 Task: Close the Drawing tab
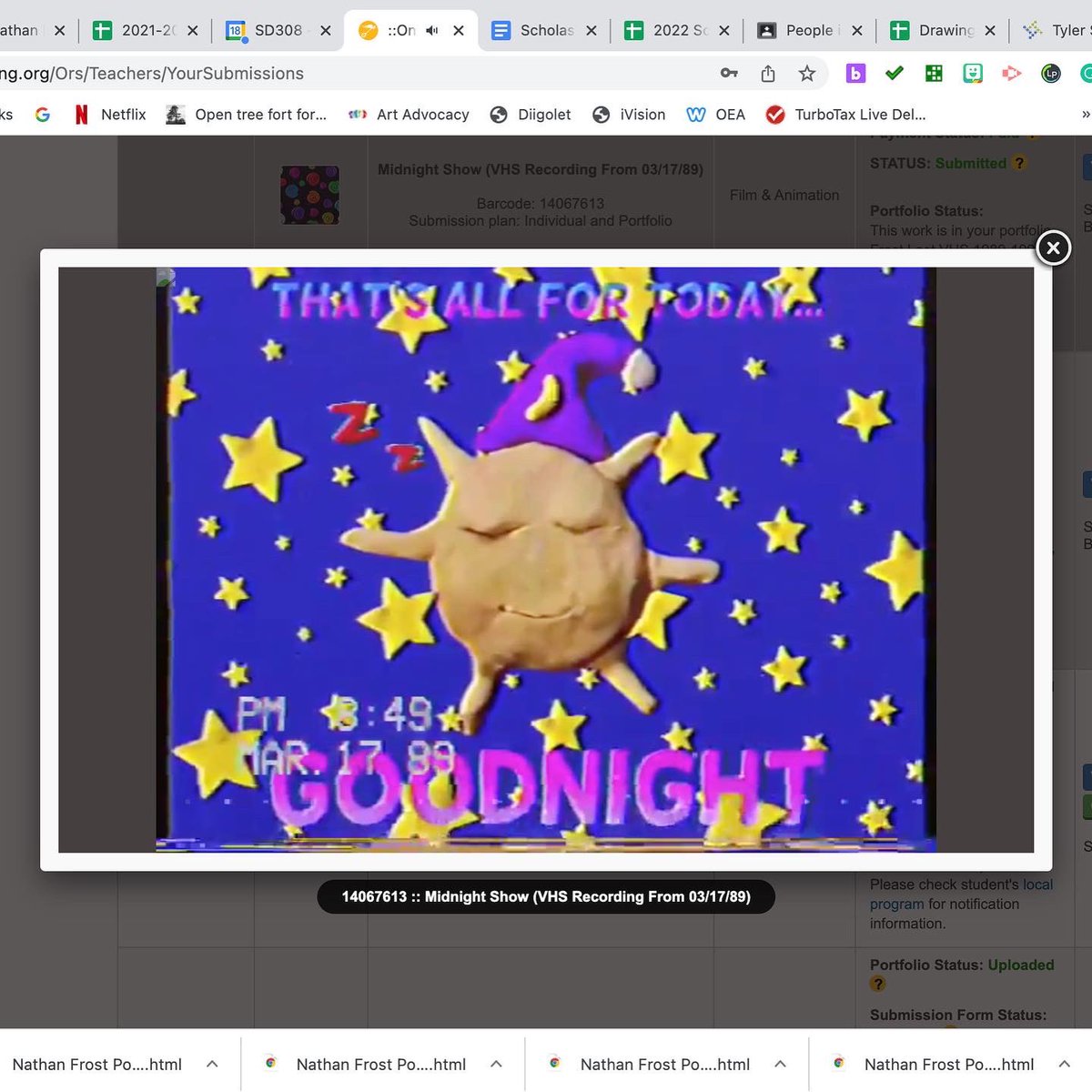coord(990,31)
